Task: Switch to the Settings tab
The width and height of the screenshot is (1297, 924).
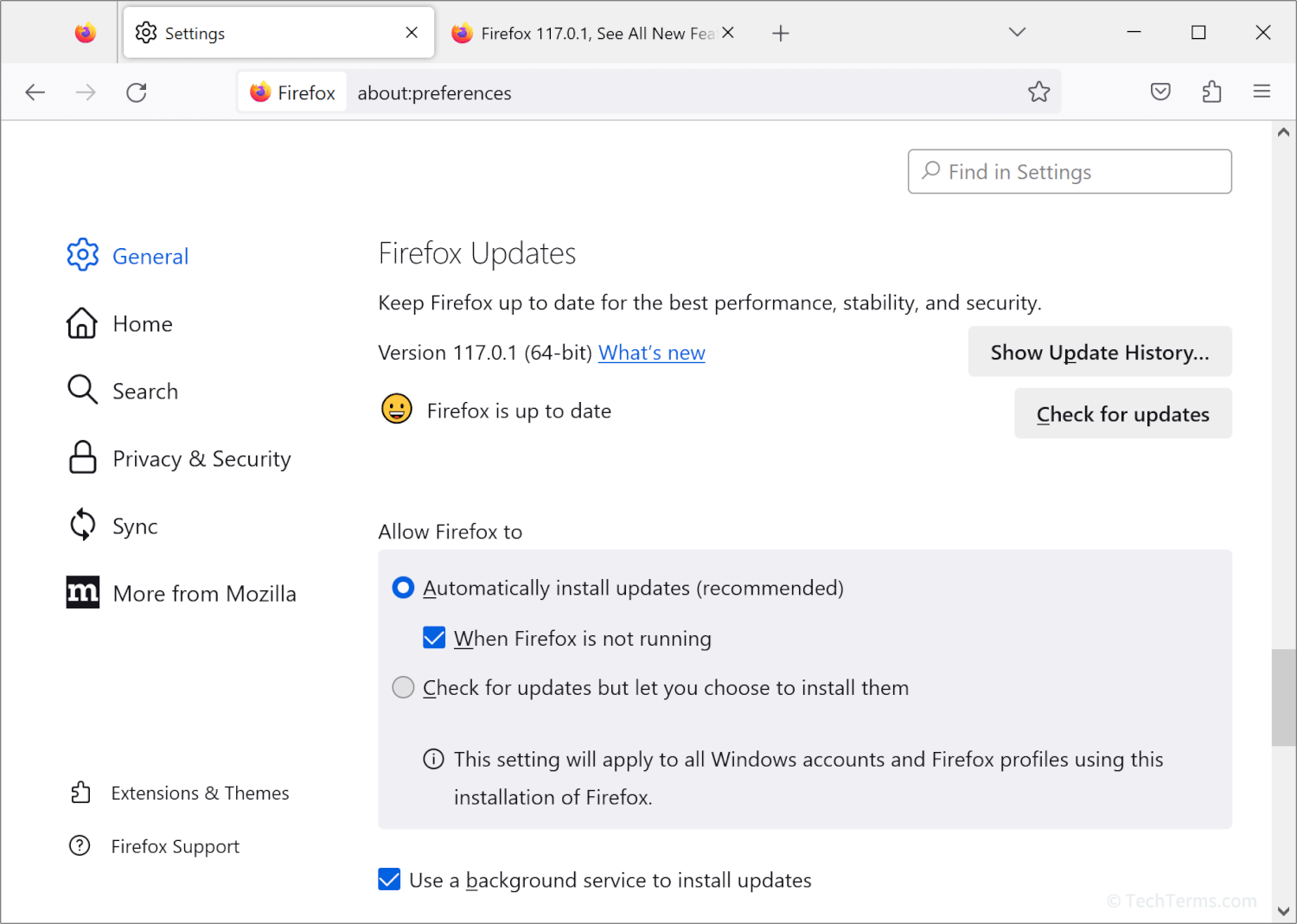Action: tap(259, 32)
